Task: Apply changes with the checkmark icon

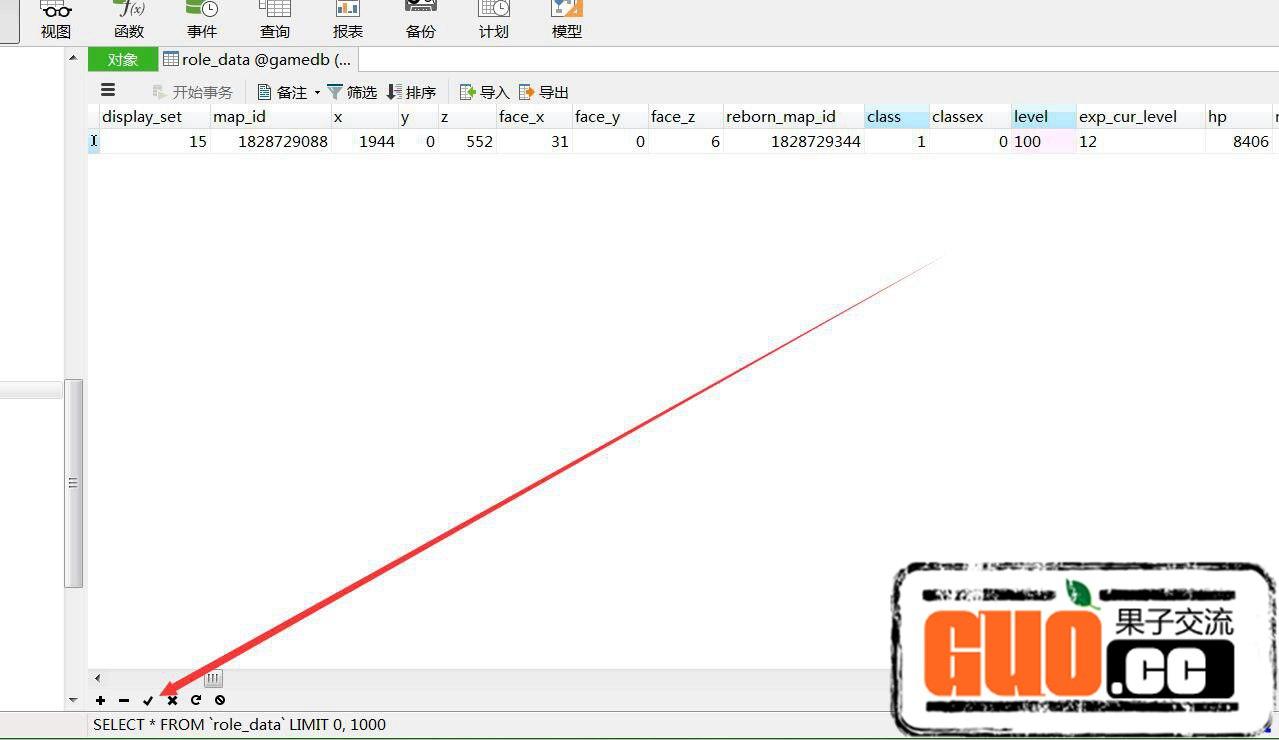Action: pos(148,700)
